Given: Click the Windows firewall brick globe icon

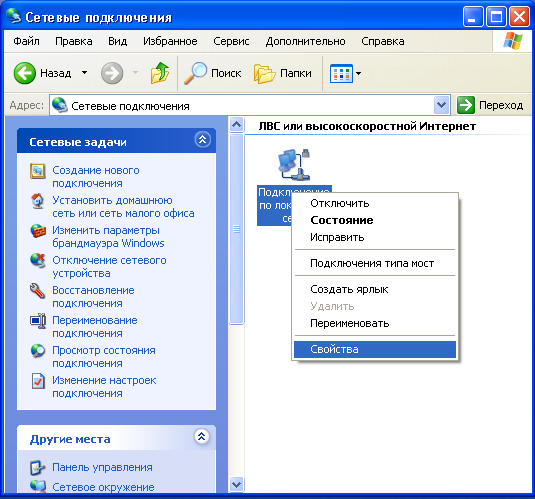Looking at the screenshot, I should coord(38,231).
